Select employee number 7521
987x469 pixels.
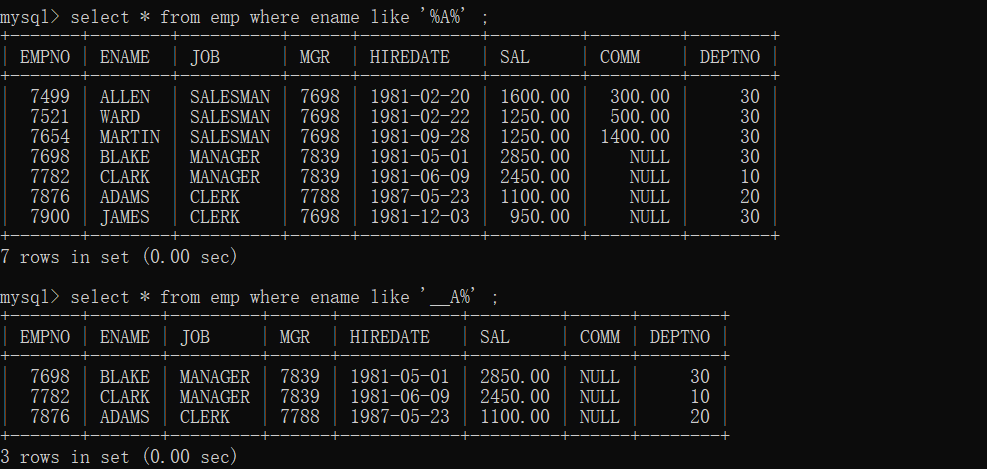point(50,117)
